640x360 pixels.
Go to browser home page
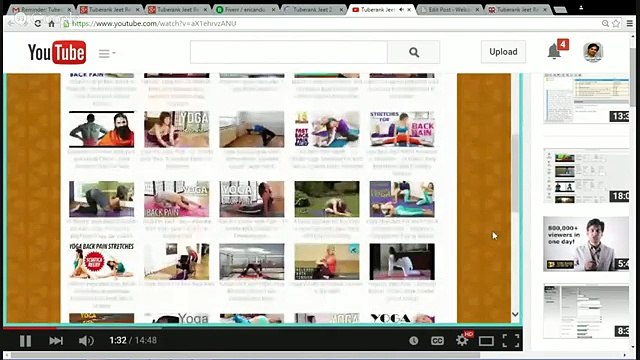click(51, 24)
